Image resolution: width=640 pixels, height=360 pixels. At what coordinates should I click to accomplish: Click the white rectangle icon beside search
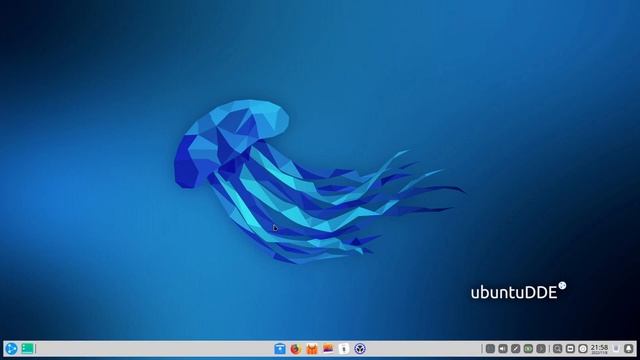[x=570, y=349]
